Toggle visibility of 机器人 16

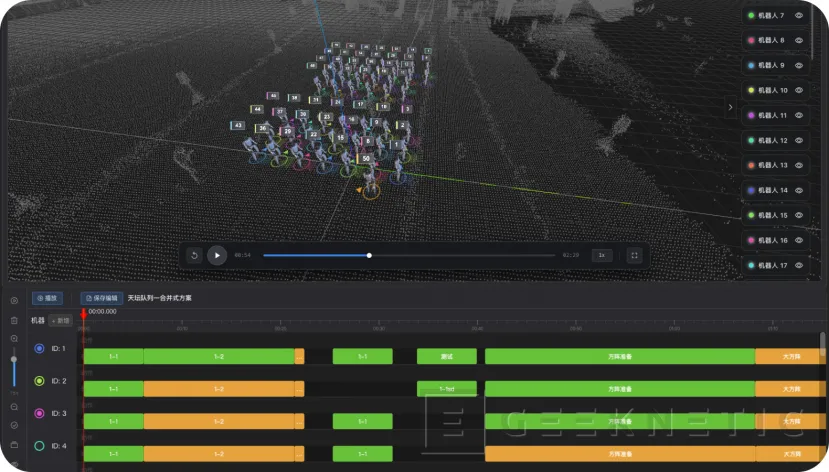[x=799, y=240]
